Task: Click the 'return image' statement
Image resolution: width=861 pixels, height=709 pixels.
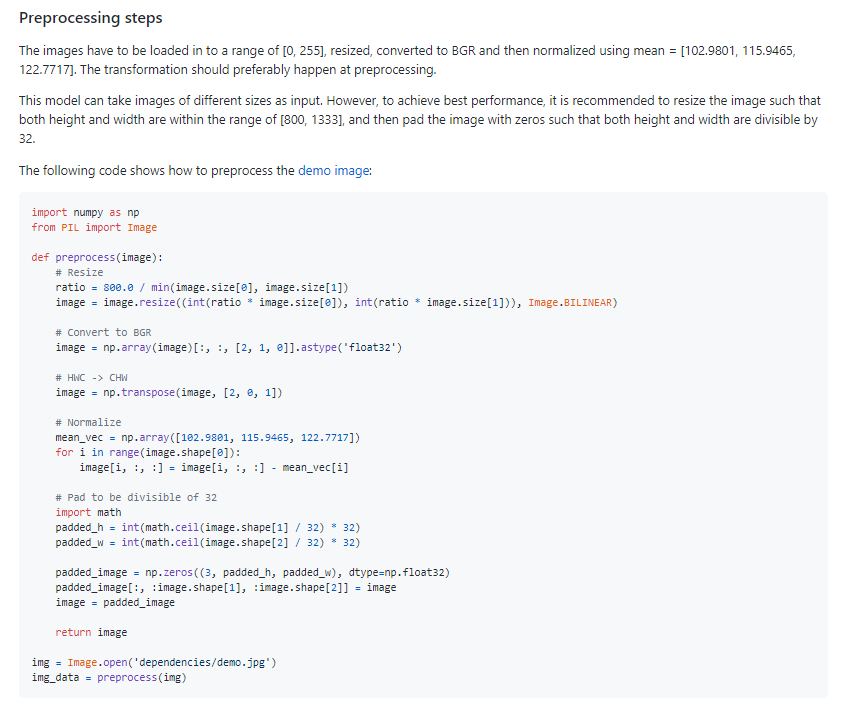Action: pos(91,632)
